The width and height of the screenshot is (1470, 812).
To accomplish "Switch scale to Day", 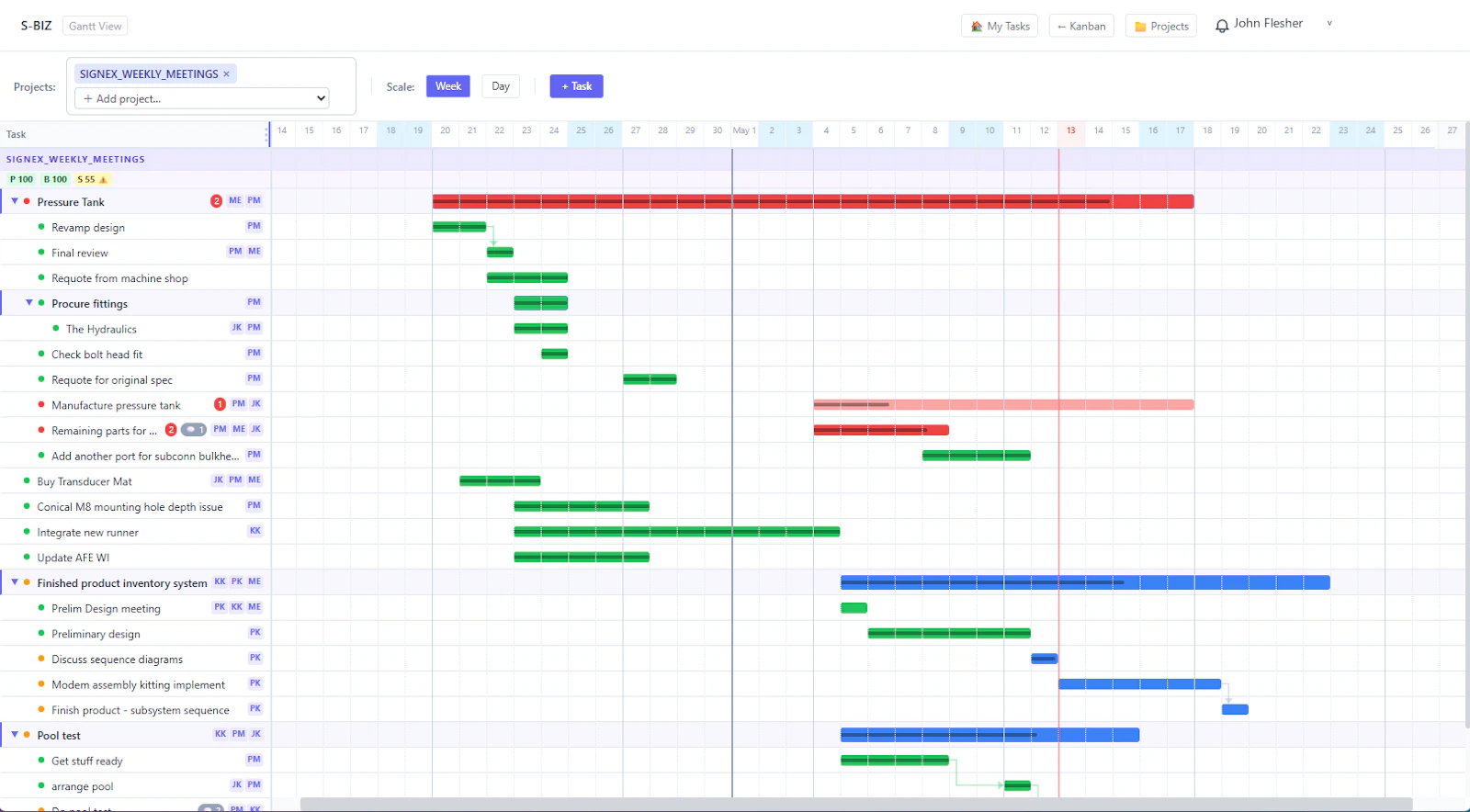I will coord(501,86).
